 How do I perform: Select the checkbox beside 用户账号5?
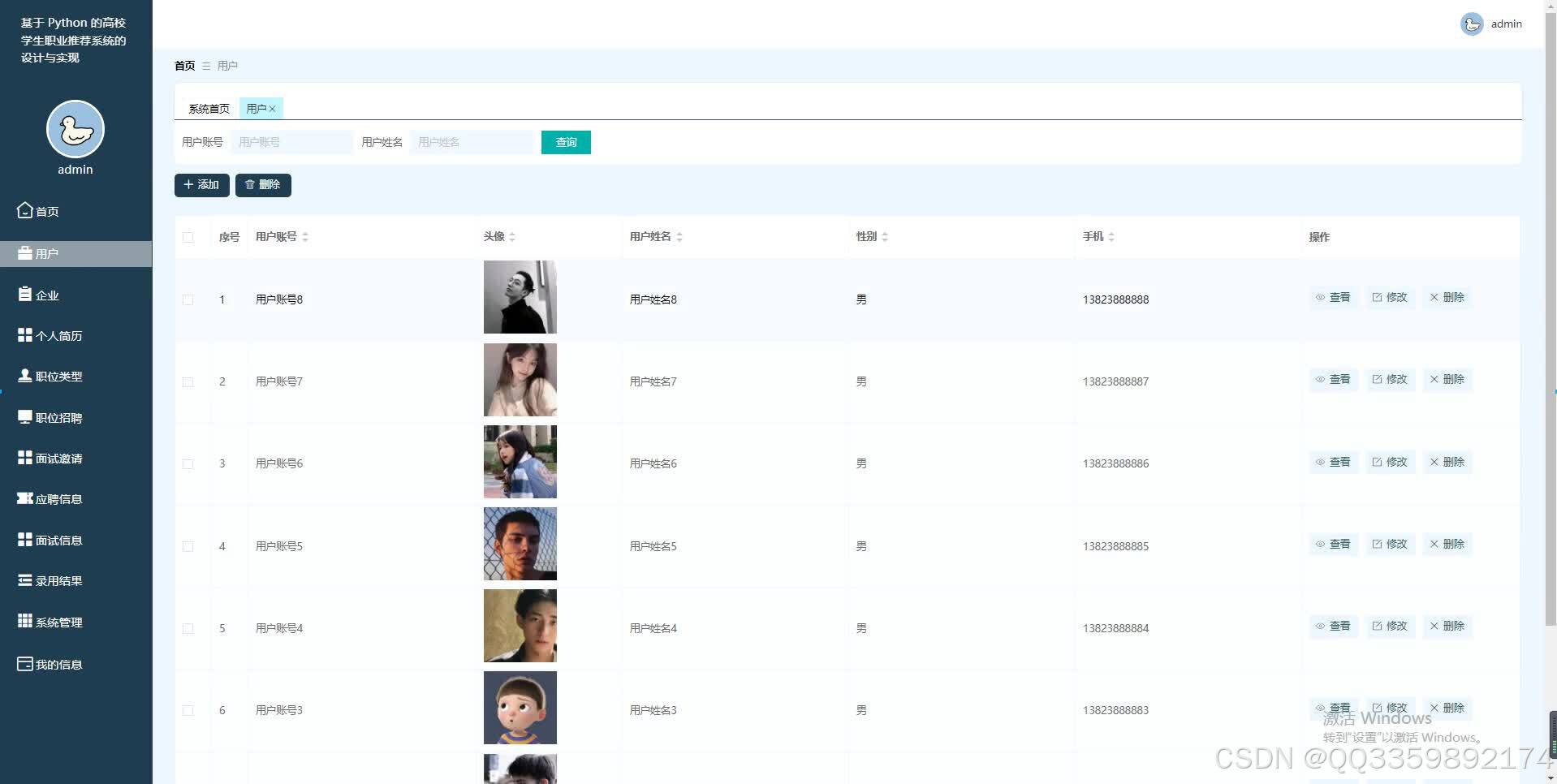188,545
